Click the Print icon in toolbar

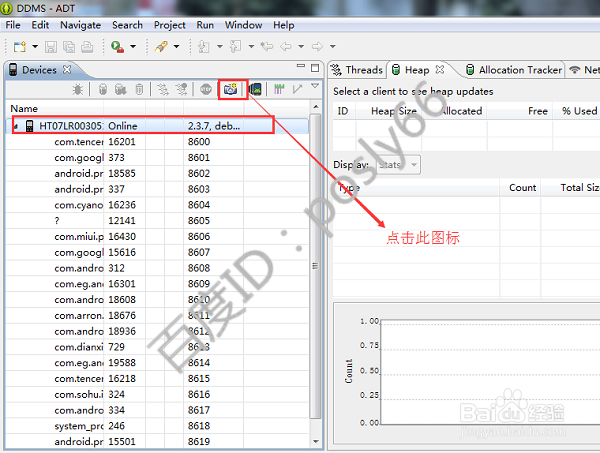click(x=87, y=47)
